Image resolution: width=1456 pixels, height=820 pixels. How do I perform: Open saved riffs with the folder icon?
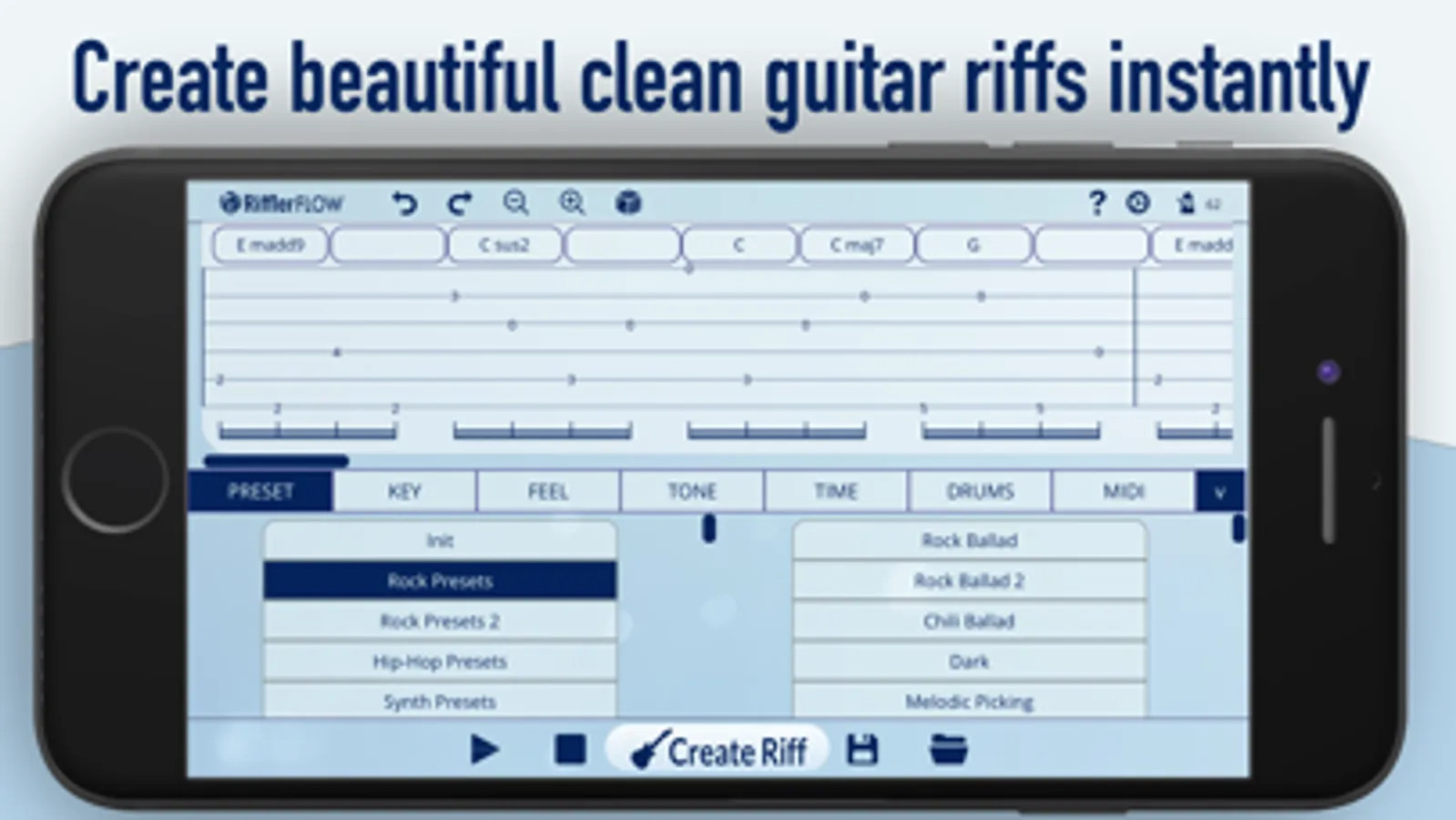pyautogui.click(x=948, y=750)
